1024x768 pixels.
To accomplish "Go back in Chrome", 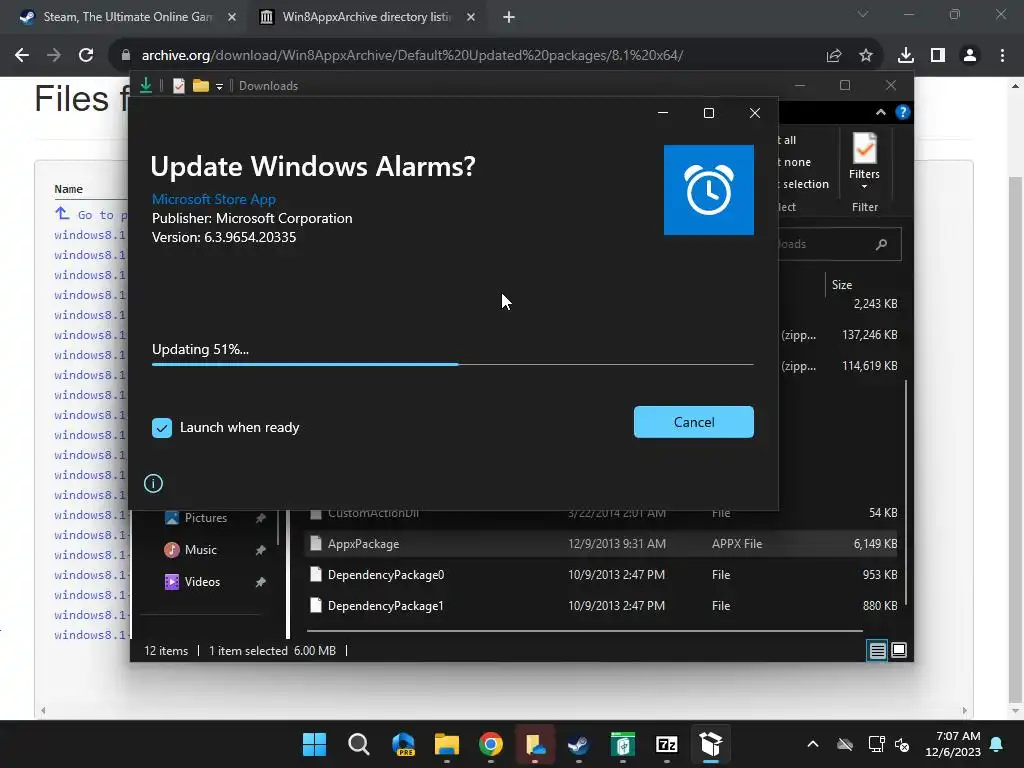I will pyautogui.click(x=22, y=56).
